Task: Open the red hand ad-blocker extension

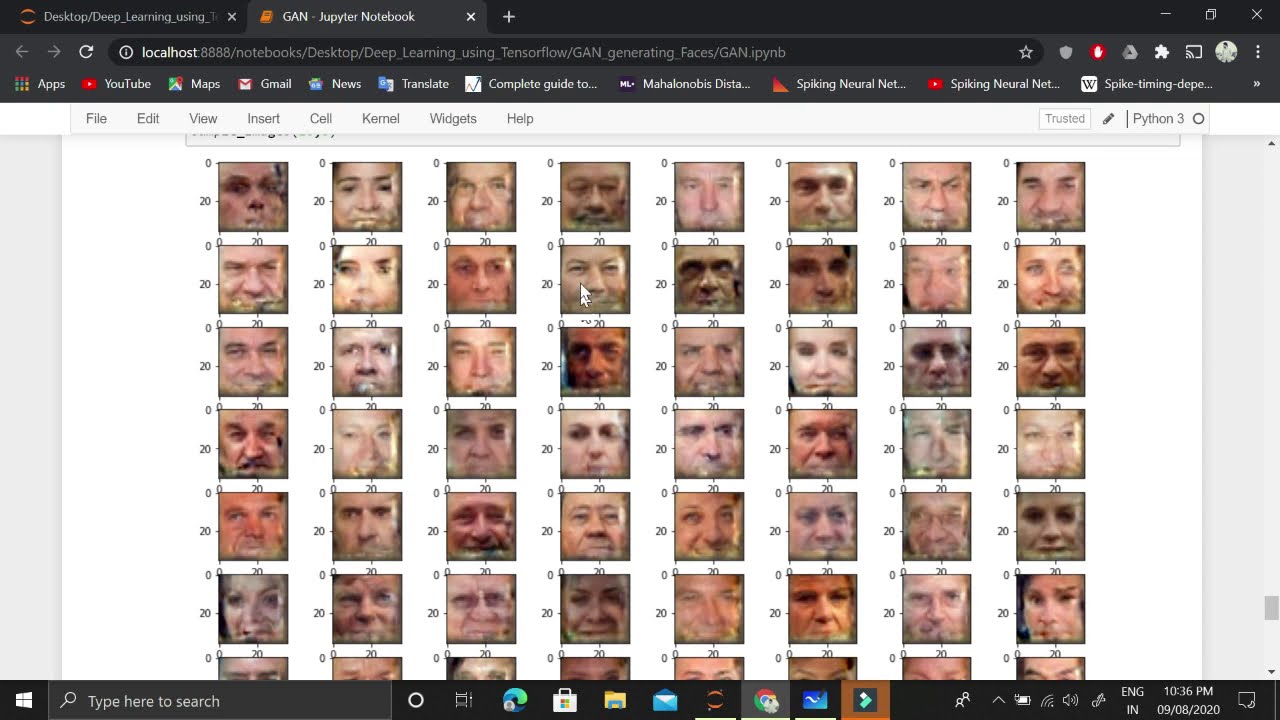Action: coord(1098,52)
